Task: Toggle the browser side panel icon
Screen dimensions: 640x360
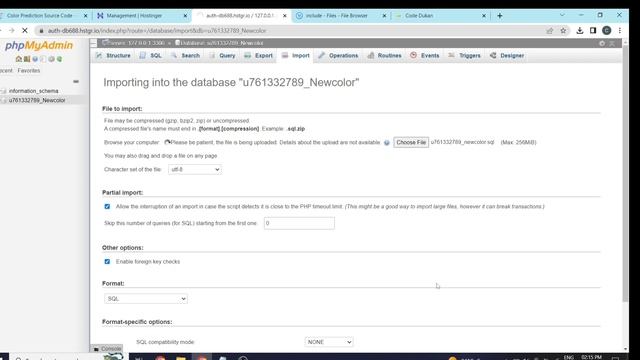Action: coord(593,31)
